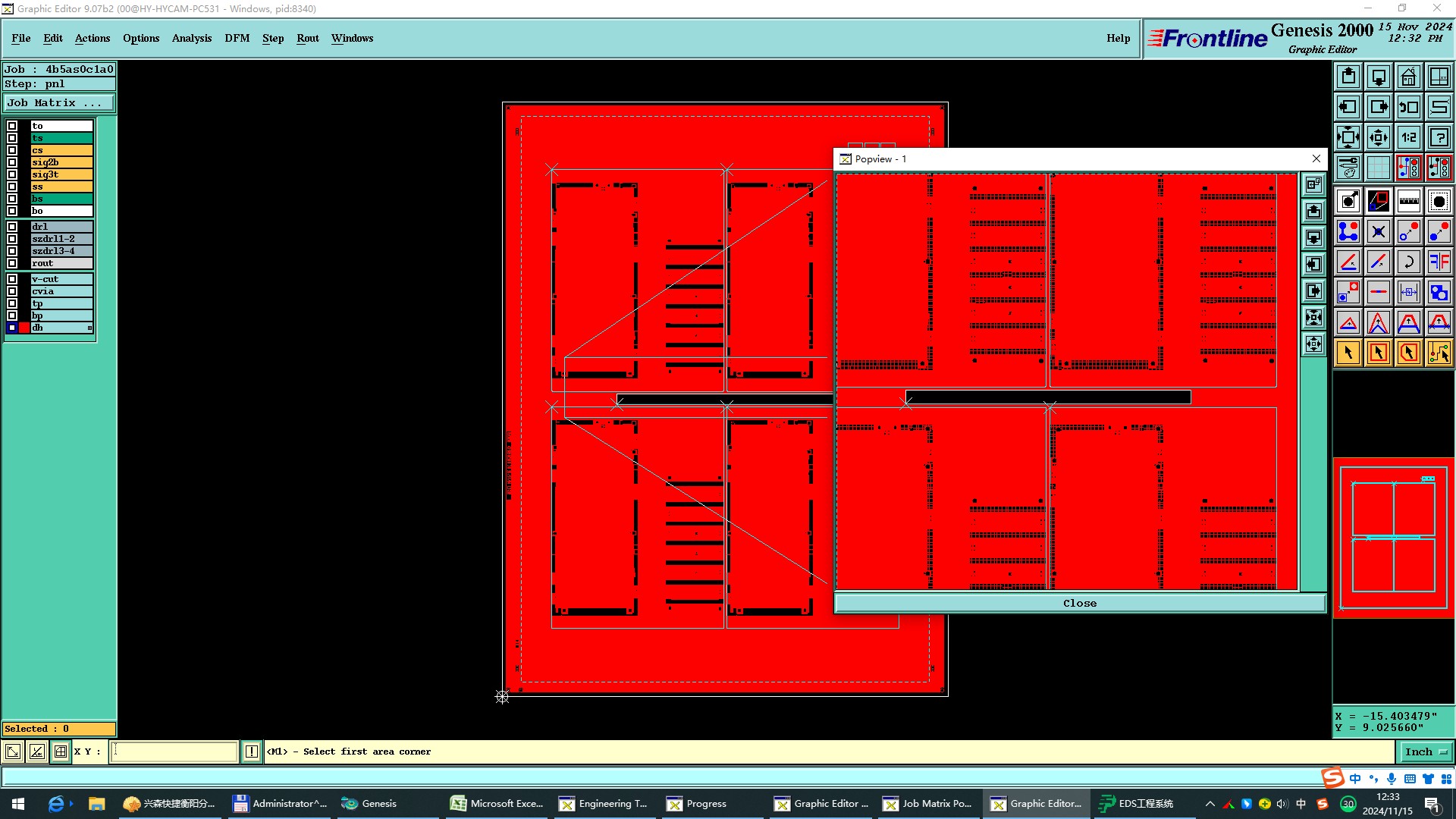Viewport: 1456px width, 819px height.
Task: Click the red dh layer color swatch
Action: (x=24, y=328)
